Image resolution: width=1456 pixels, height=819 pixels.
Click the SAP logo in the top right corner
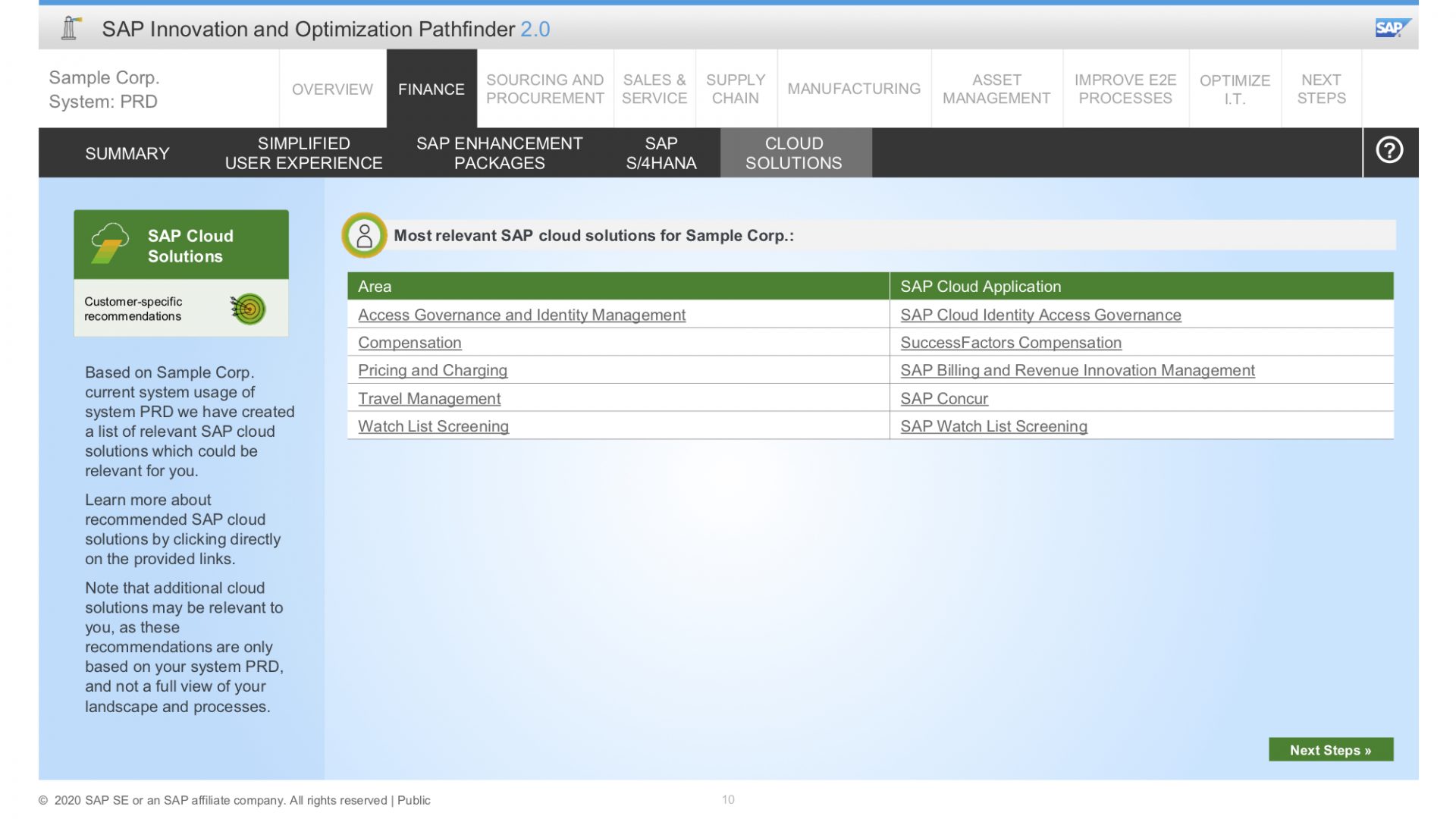click(1393, 27)
